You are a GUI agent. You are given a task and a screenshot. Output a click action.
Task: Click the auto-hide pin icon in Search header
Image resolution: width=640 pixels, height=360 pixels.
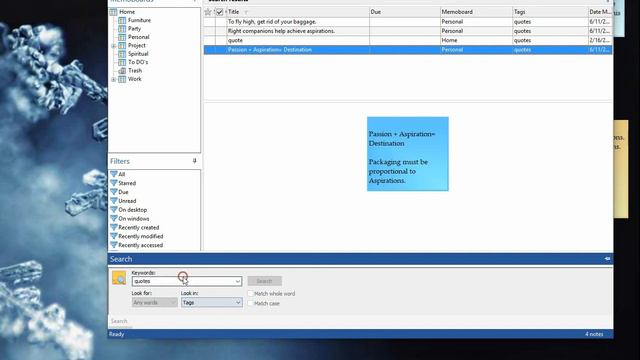(607, 259)
